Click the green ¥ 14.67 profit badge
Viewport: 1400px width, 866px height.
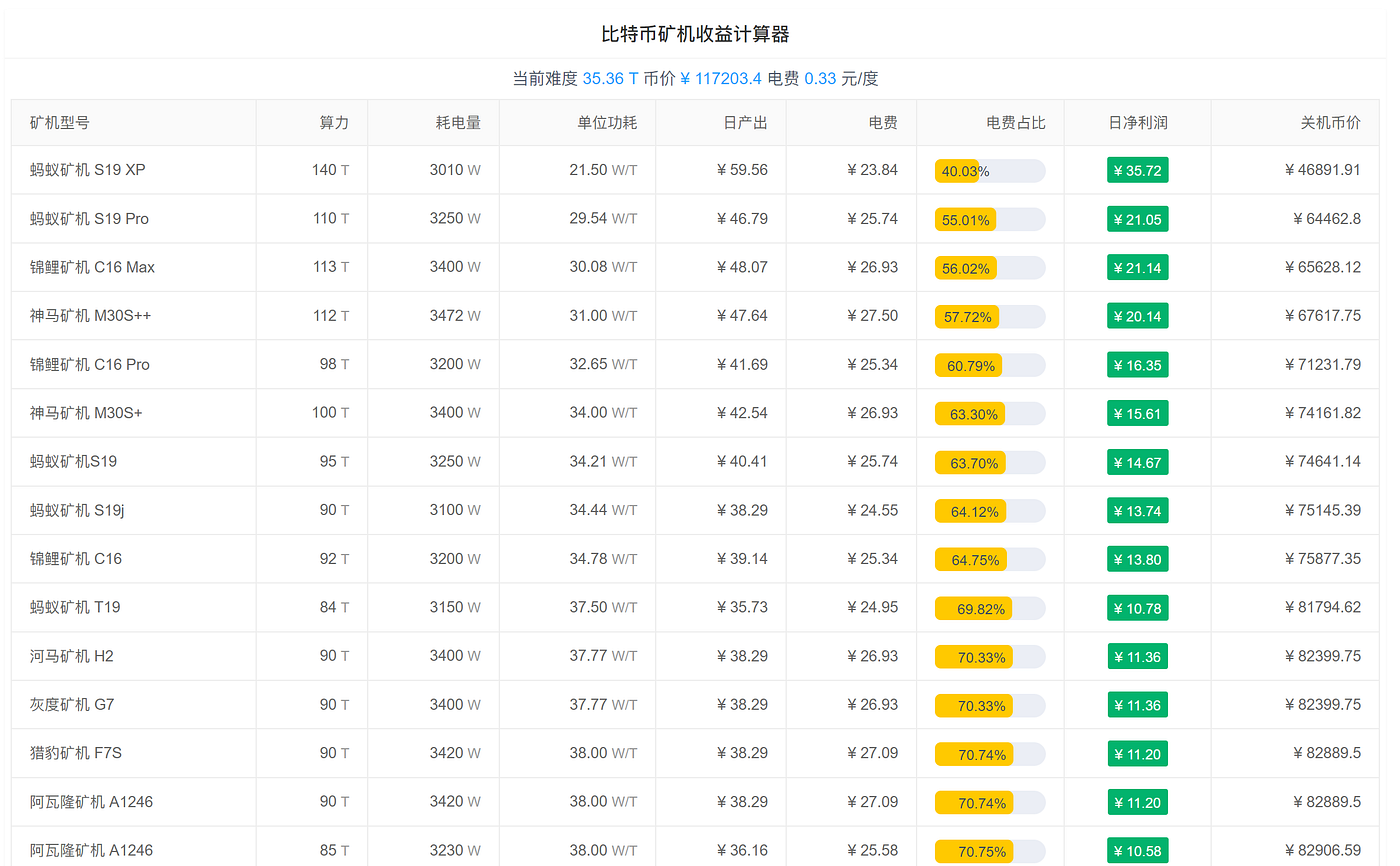1138,463
